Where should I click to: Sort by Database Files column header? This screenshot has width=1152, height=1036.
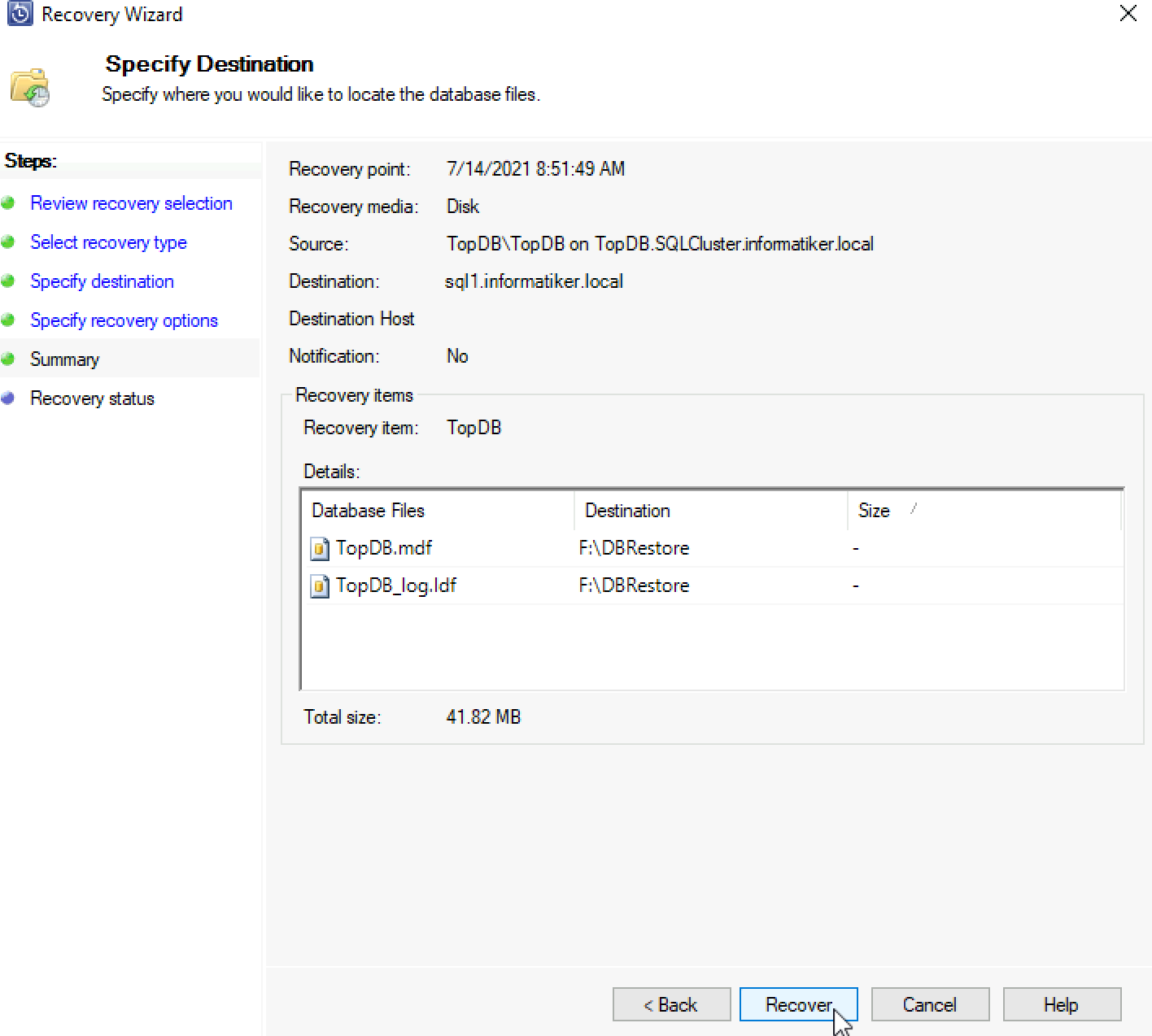click(438, 511)
